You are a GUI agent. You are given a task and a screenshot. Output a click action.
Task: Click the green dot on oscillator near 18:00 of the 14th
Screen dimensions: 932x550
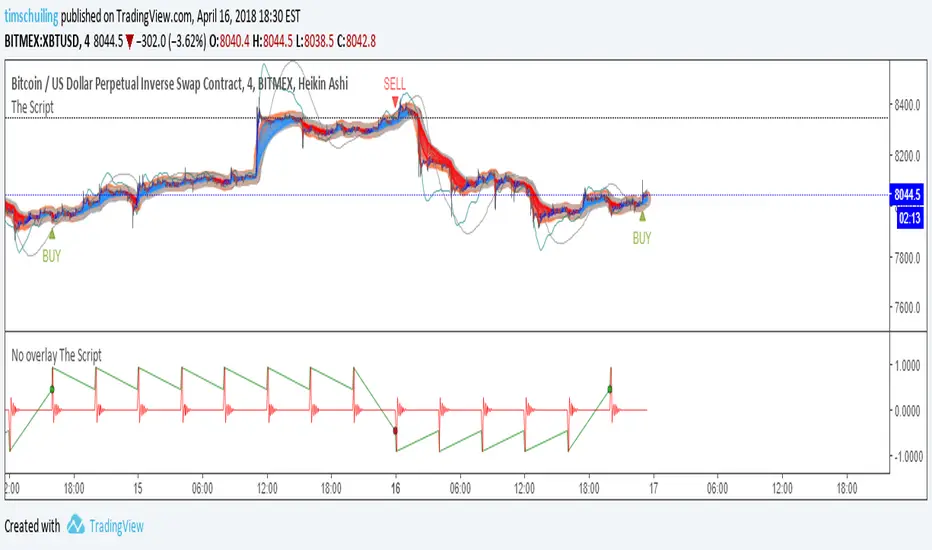point(52,389)
